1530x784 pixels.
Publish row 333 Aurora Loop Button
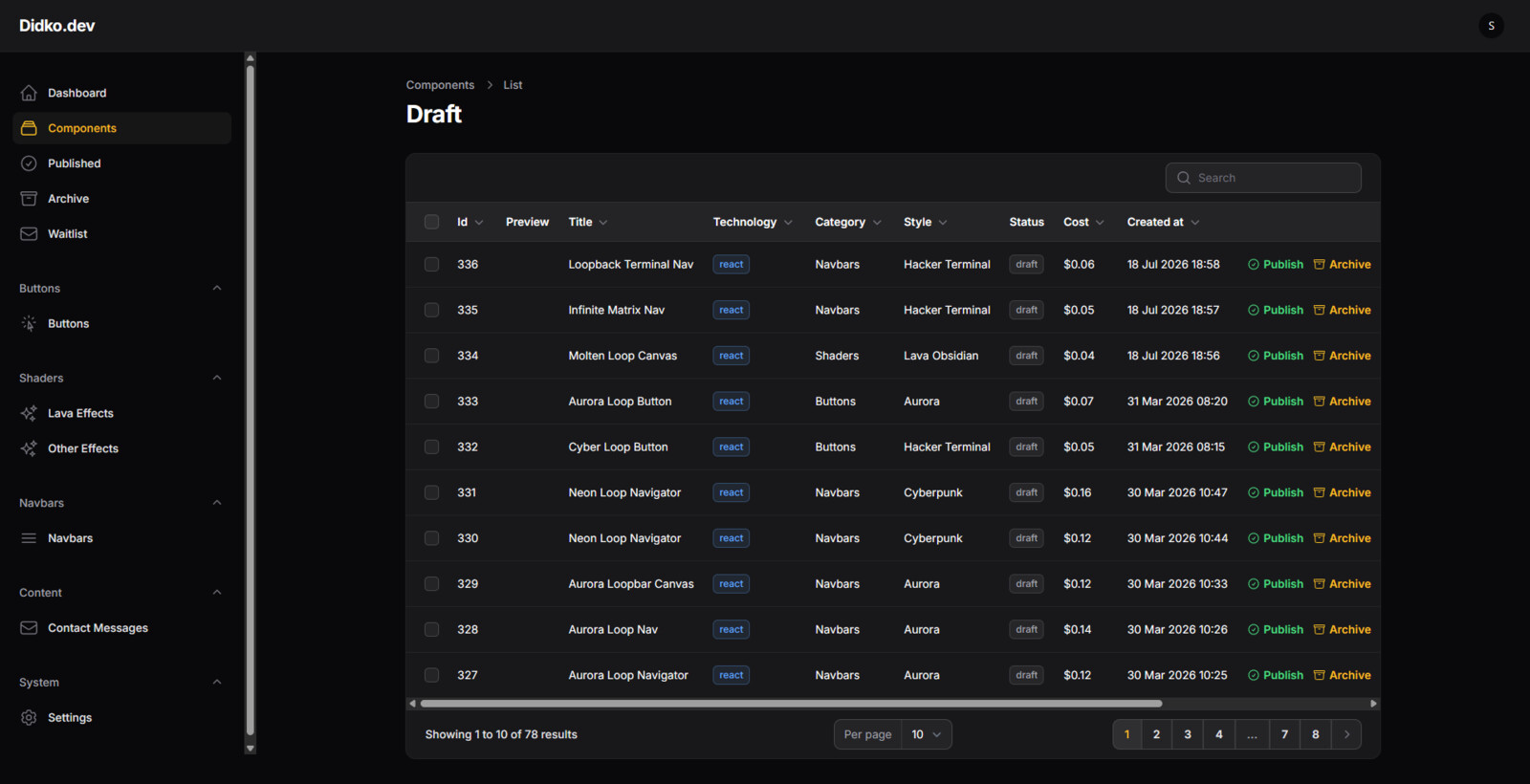tap(1276, 402)
